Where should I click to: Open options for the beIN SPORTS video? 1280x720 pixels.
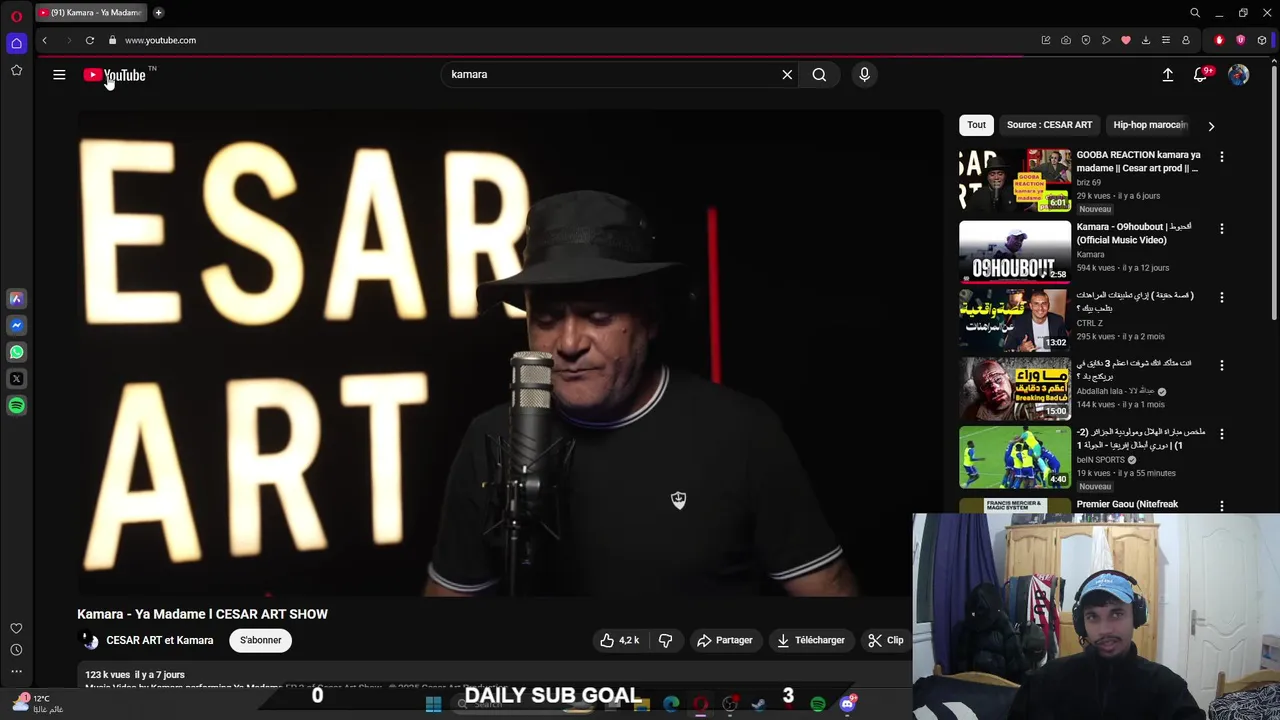click(1221, 435)
